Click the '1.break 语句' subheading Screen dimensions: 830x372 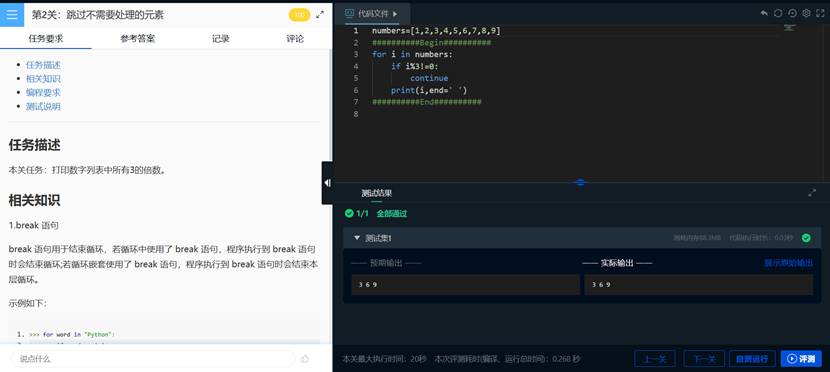[x=33, y=225]
